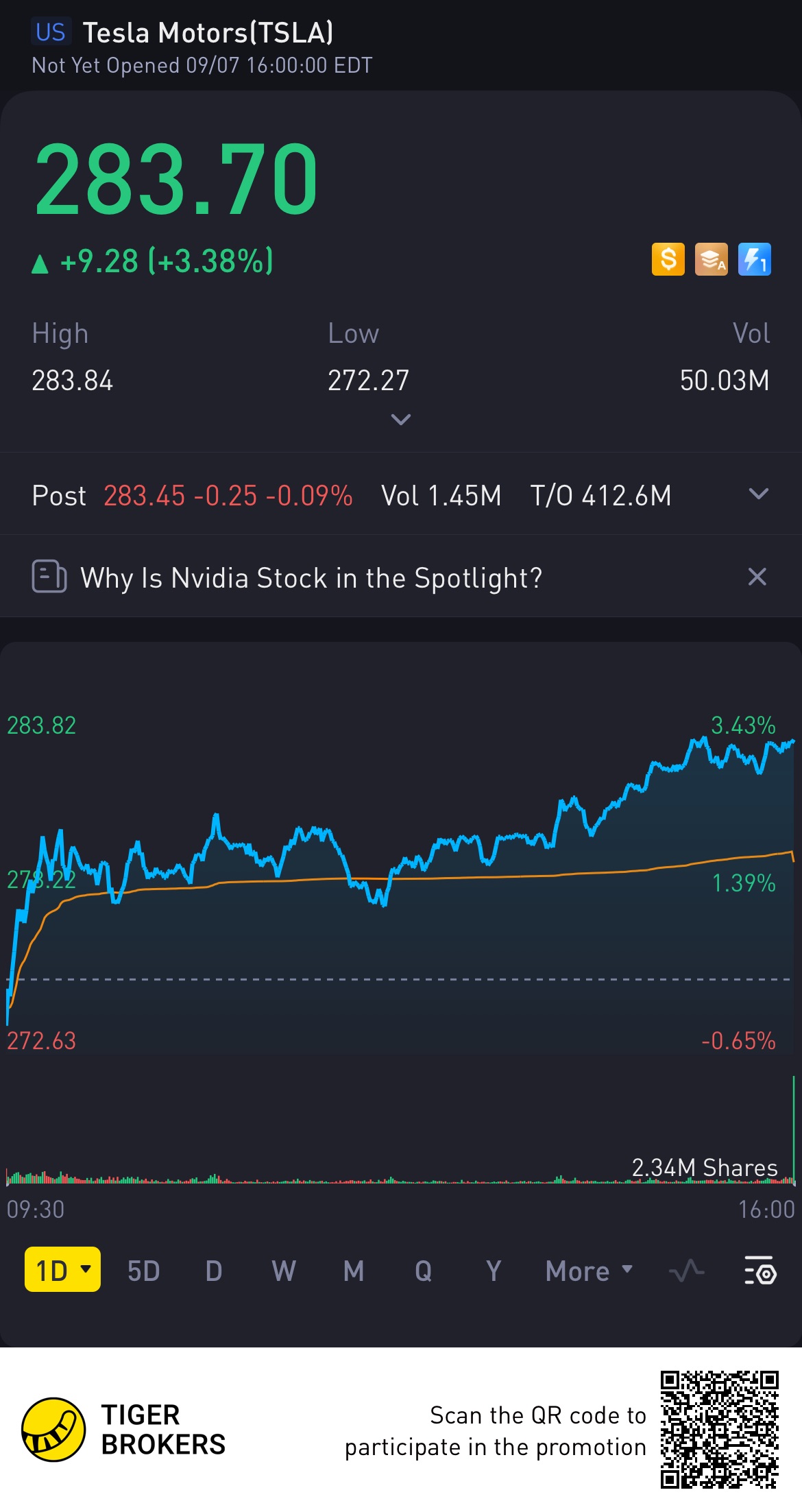Open chart settings icon beside timeframes
802x1512 pixels.
[760, 1271]
